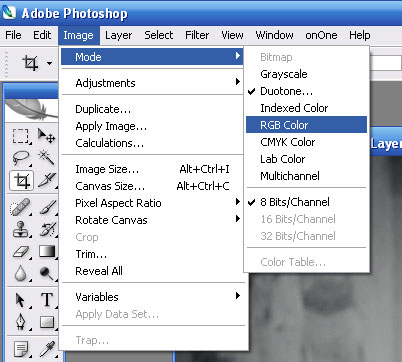Select the Rectangular Marquee tool
The height and width of the screenshot is (362, 402).
coord(21,136)
